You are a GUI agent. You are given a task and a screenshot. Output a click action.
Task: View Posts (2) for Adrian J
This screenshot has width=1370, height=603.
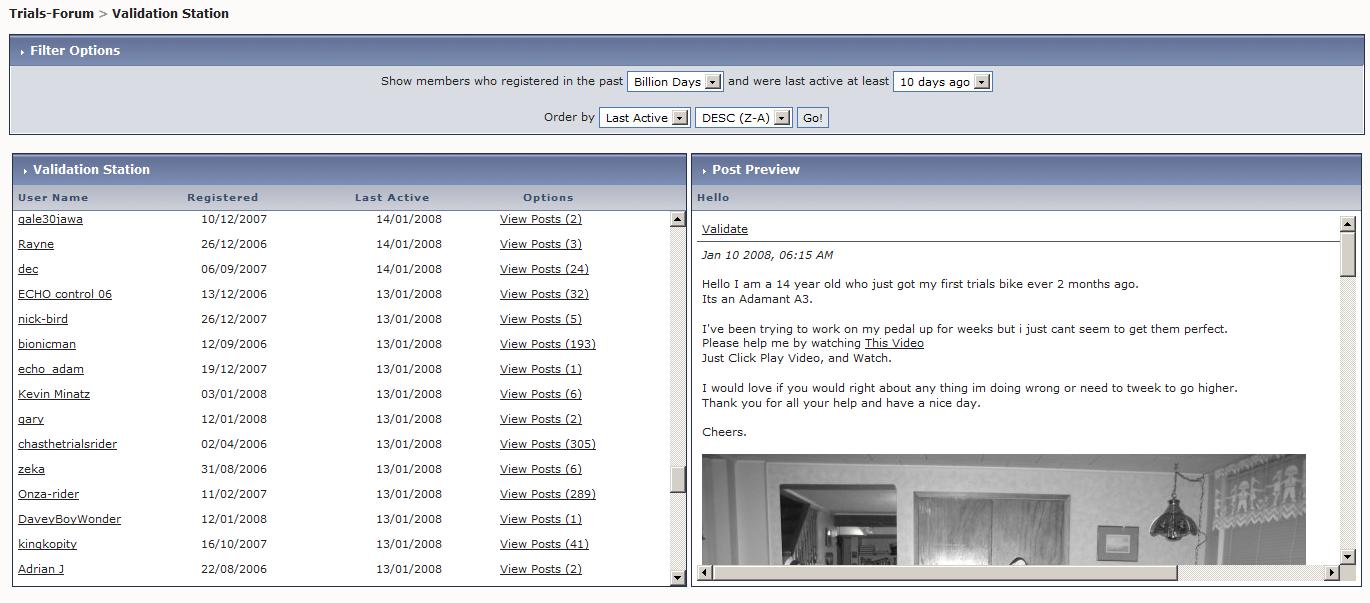[541, 569]
